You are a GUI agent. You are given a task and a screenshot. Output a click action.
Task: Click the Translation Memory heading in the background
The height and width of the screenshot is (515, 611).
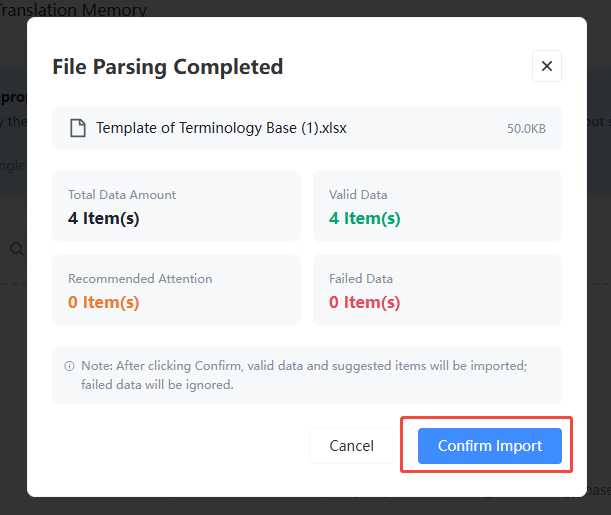coord(73,9)
